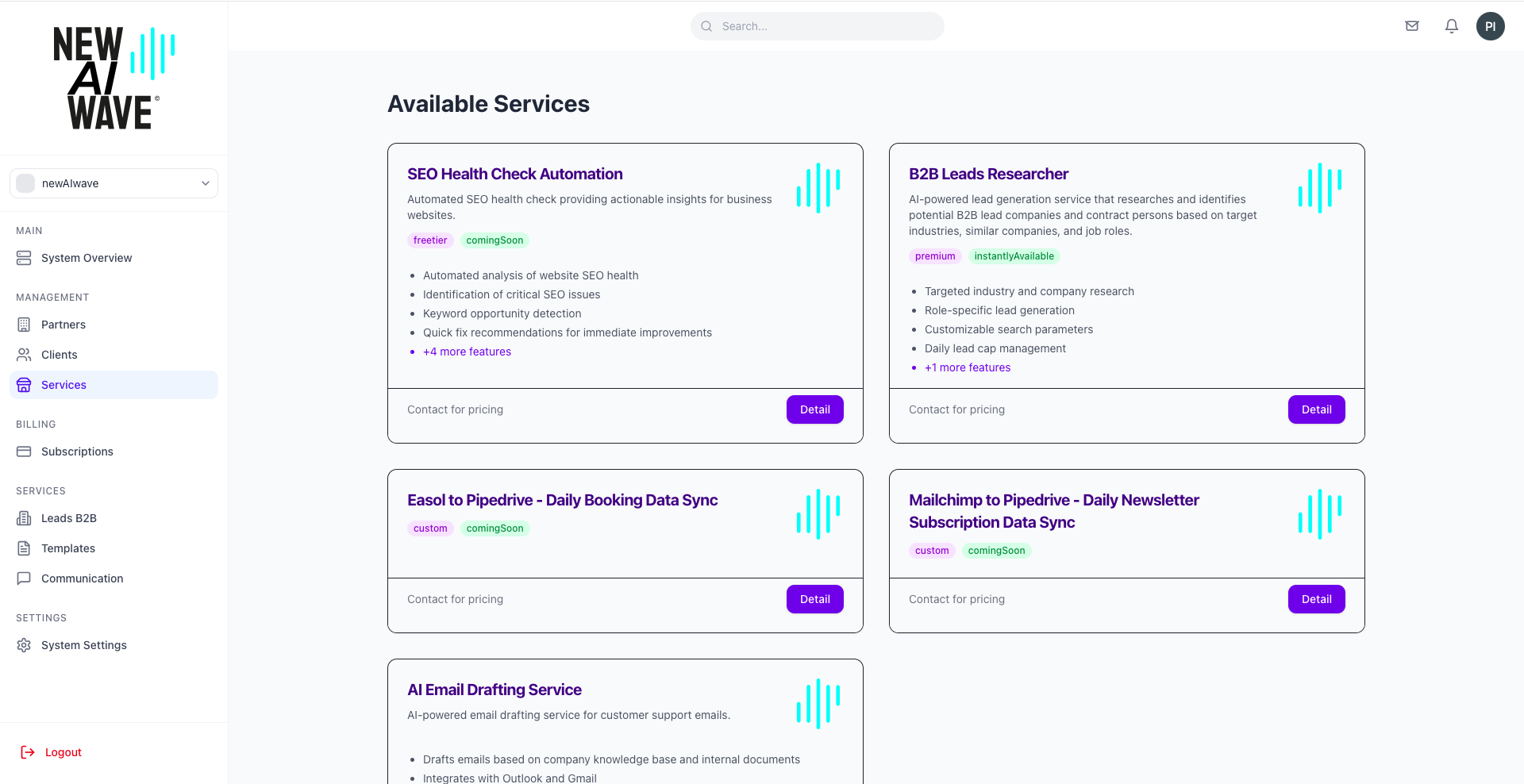Click custom tag on Mailchimp card
Image resolution: width=1524 pixels, height=784 pixels.
(932, 551)
